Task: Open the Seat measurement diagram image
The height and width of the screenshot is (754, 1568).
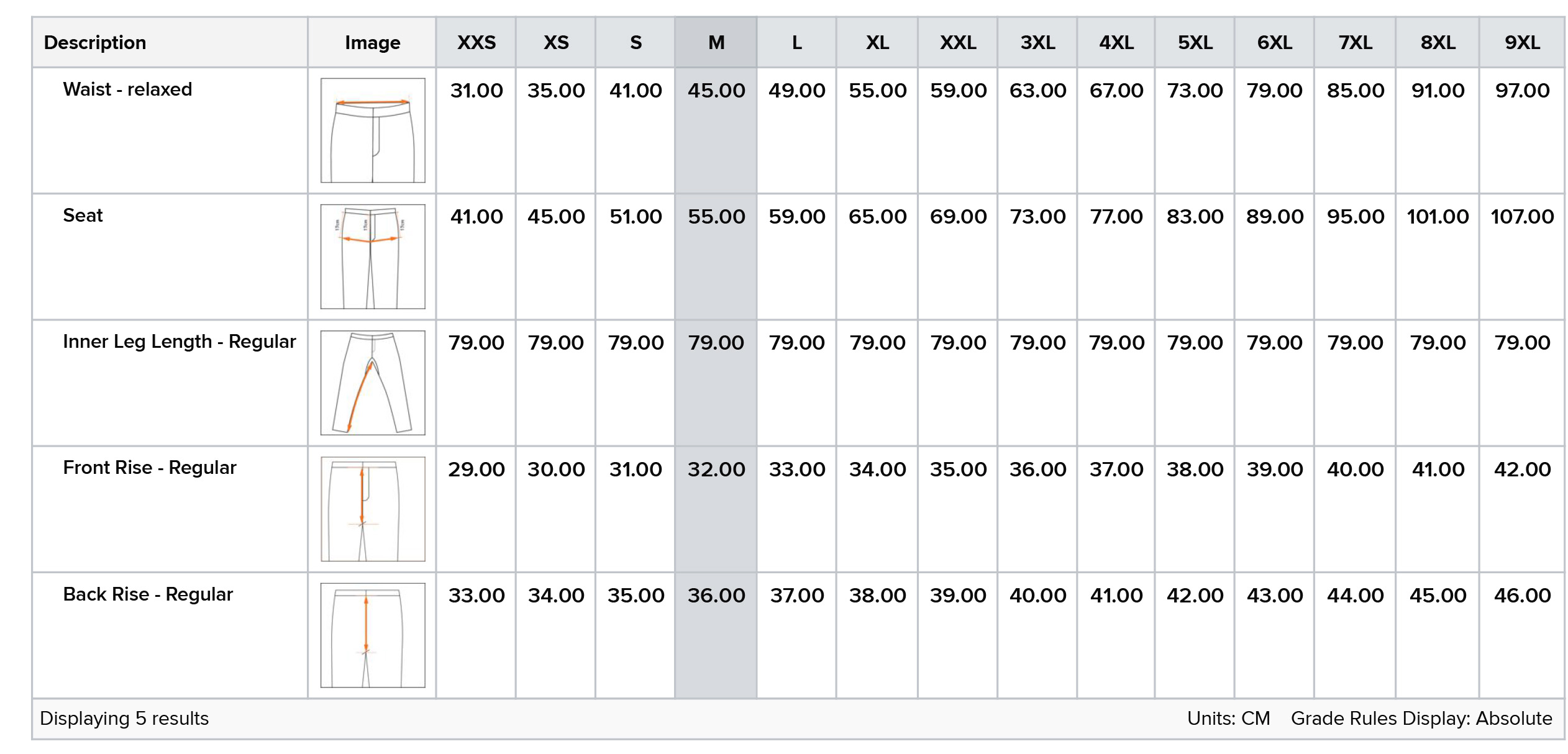Action: 373,257
